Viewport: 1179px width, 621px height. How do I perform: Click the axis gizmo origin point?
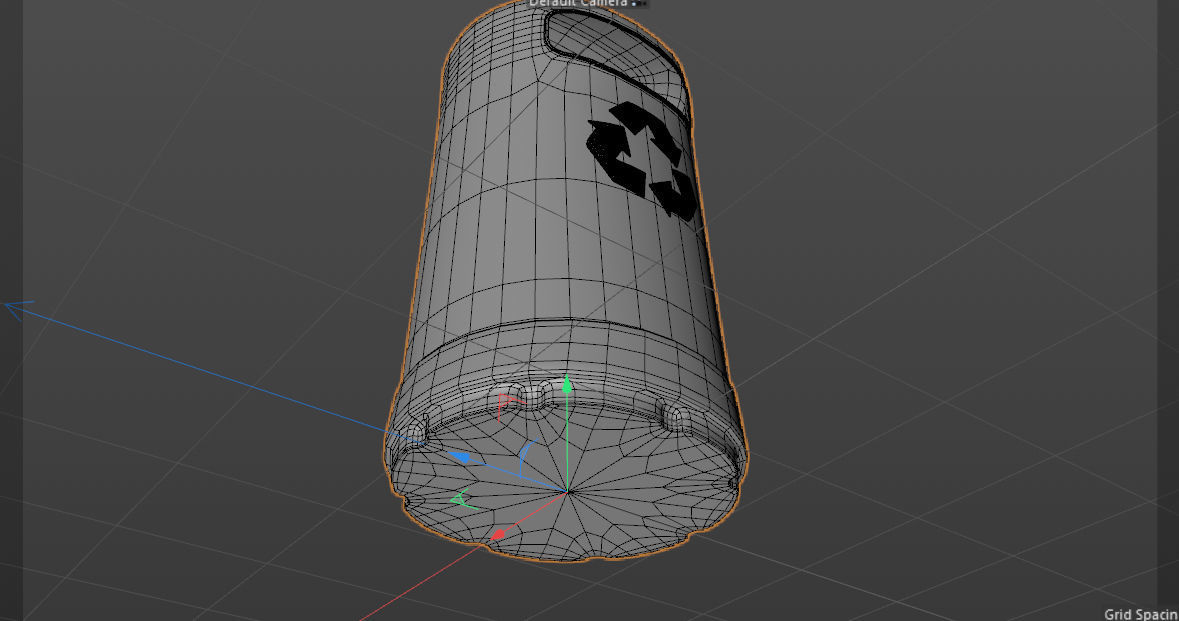(x=567, y=492)
